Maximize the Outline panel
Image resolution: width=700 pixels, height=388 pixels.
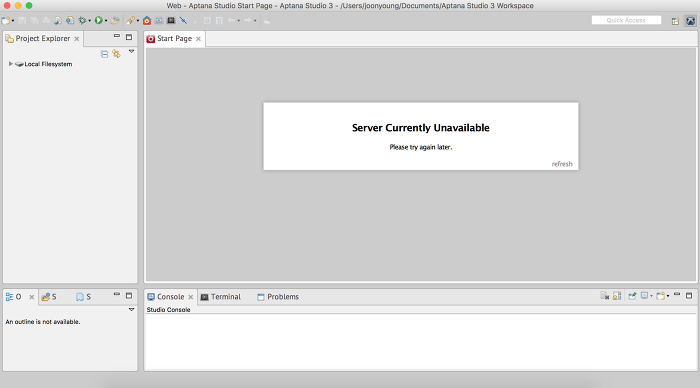coord(129,295)
